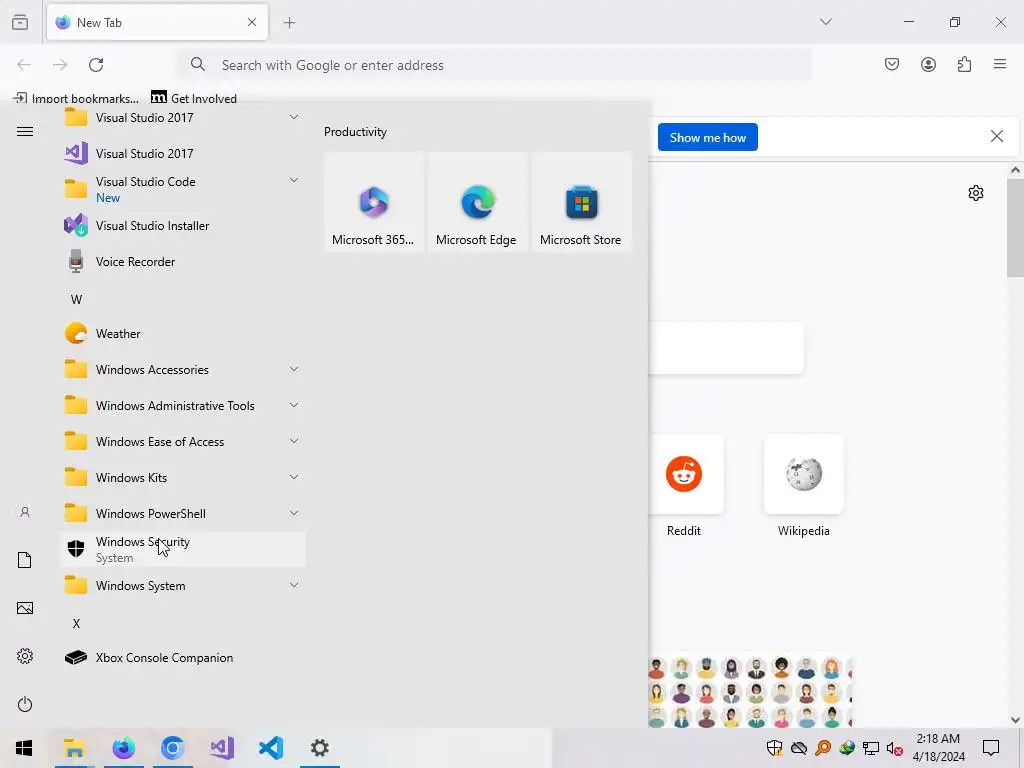
Task: Open the list all tabs dropdown
Action: (x=825, y=22)
